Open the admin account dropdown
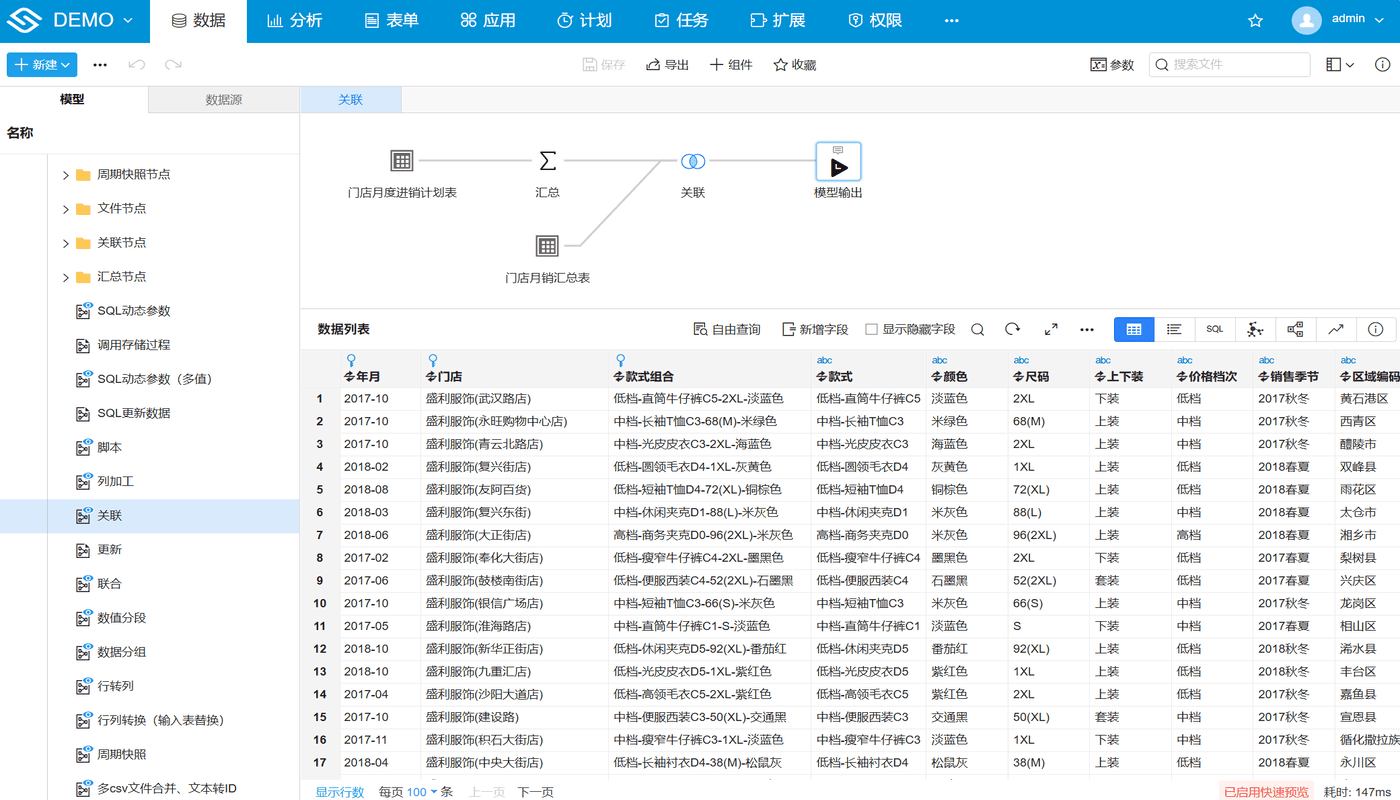 point(1349,19)
